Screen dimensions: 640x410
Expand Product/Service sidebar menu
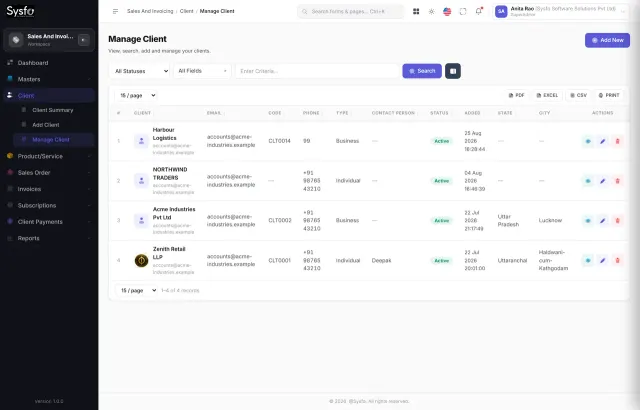click(49, 156)
